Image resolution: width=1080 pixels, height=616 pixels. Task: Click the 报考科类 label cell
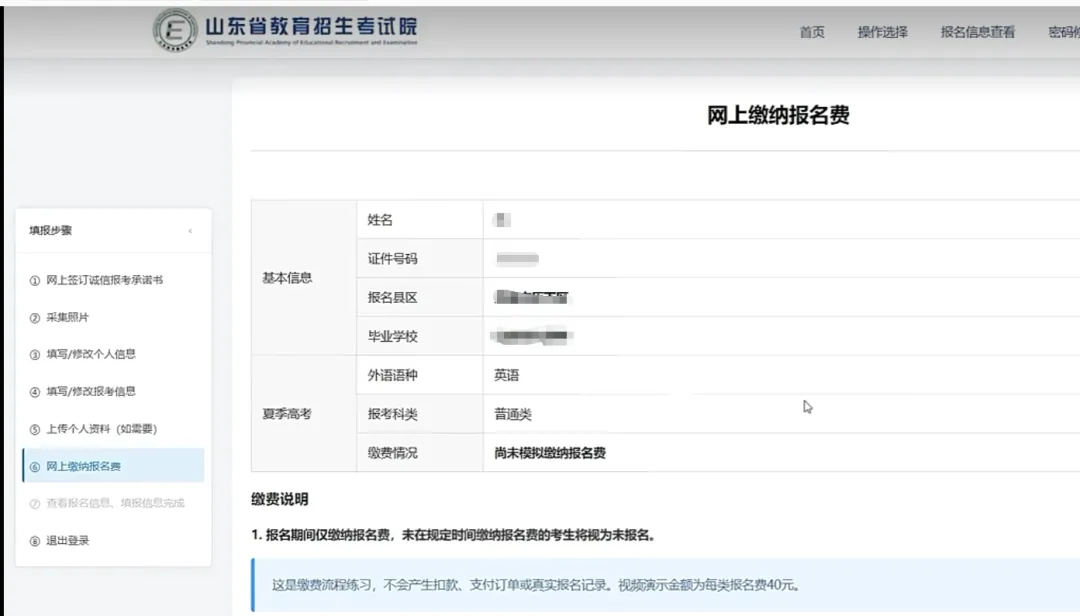[x=419, y=413]
